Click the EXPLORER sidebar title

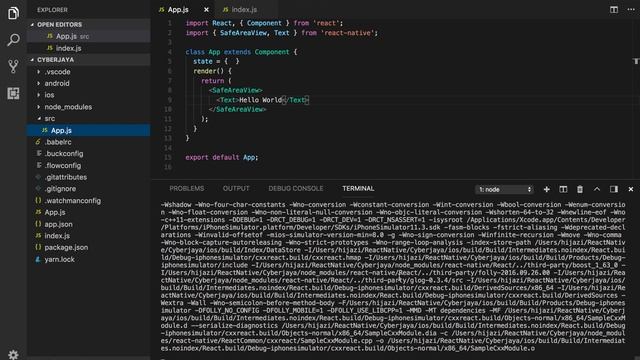[x=52, y=10]
